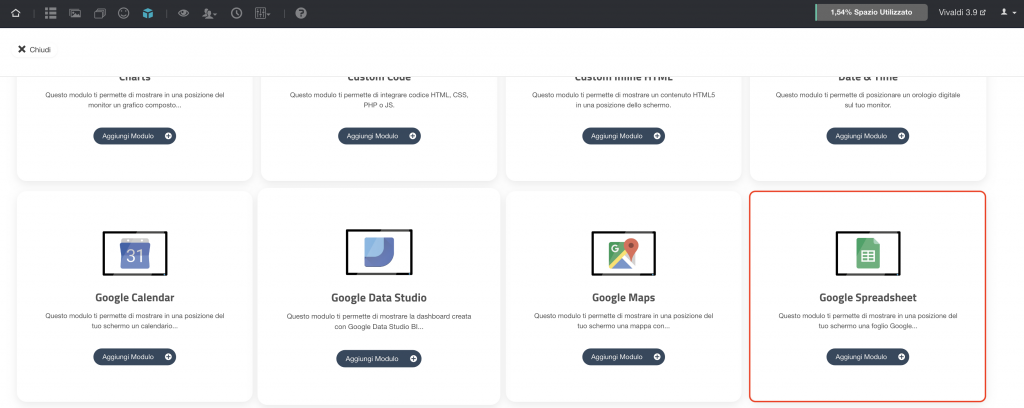
Task: Select the Google Data Studio title text
Action: 379,298
